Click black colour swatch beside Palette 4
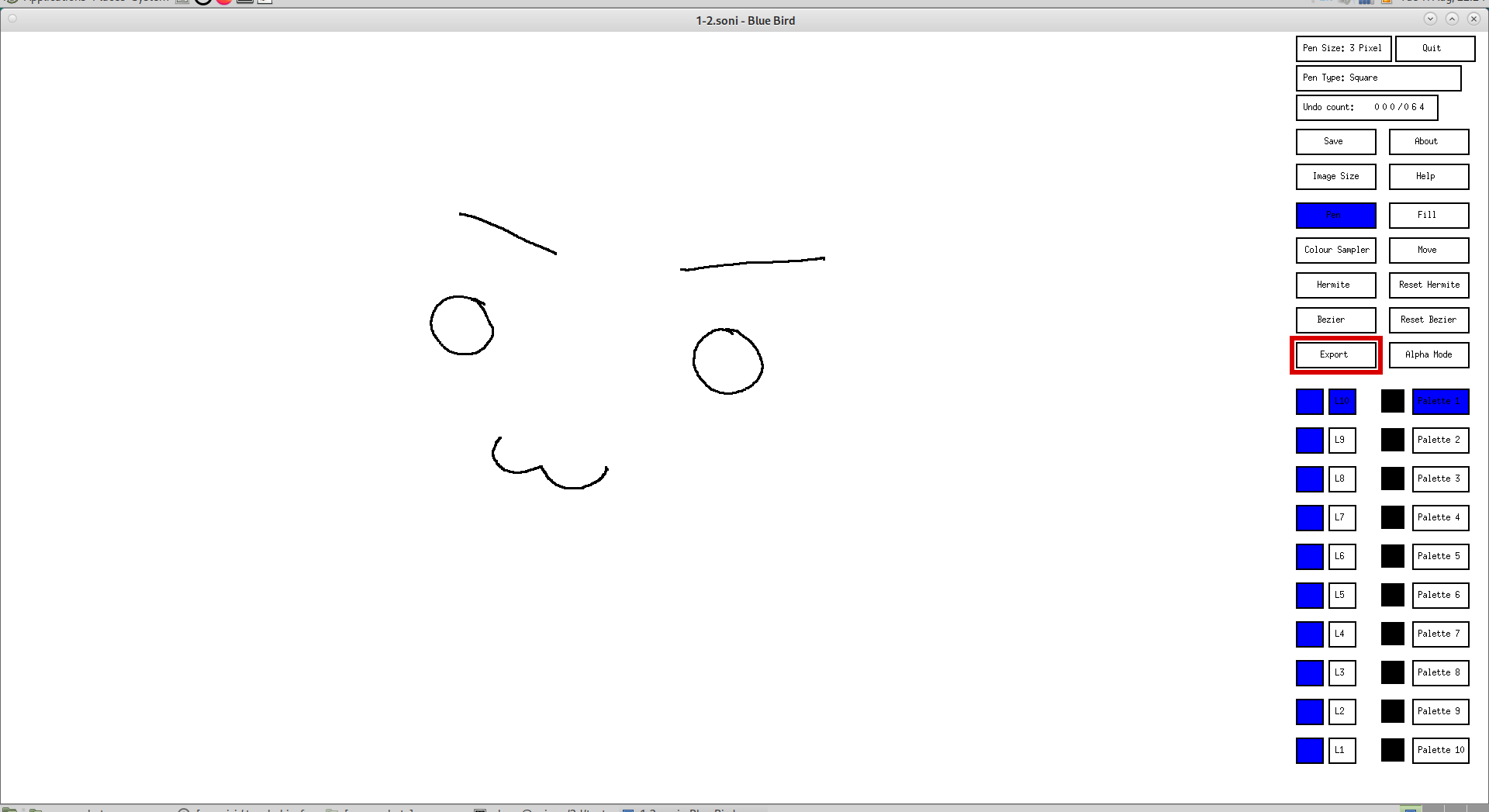Screen dimensions: 1489x812 pos(1393,517)
